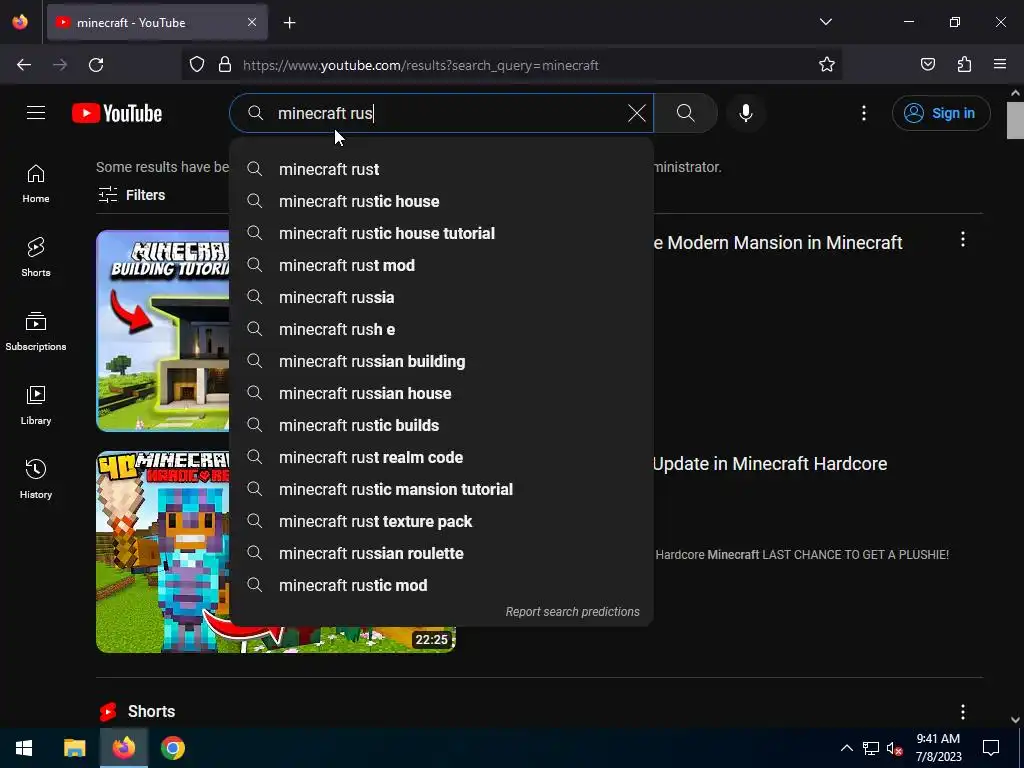This screenshot has height=768, width=1024.
Task: Choose suggestion 'minecraft rustic house tutorial'
Action: [x=441, y=233]
